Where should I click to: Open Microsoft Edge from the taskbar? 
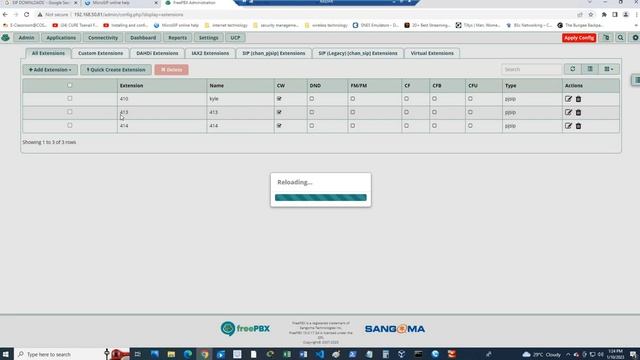(x=188, y=354)
